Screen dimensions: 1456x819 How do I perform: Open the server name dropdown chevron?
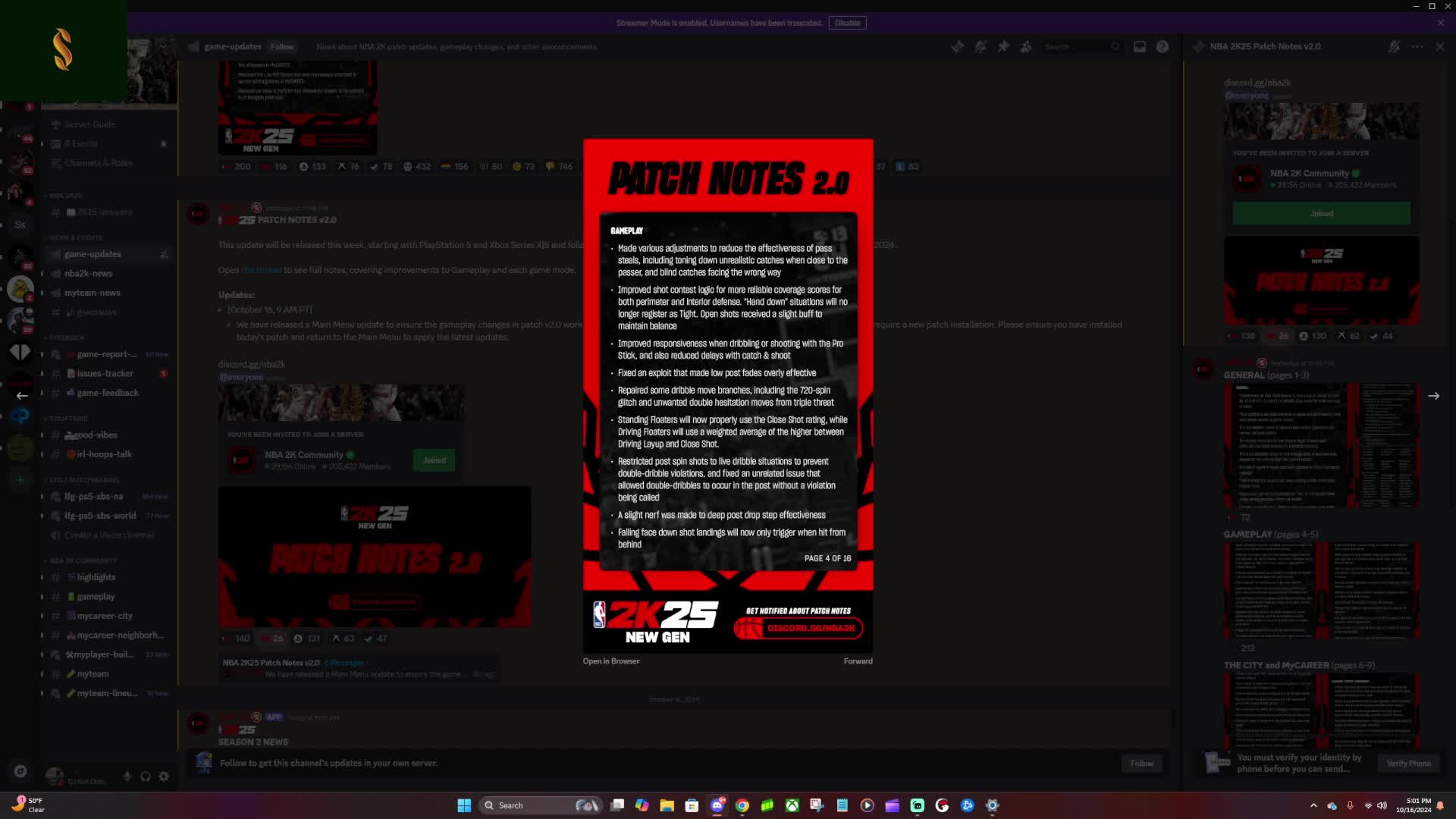pyautogui.click(x=162, y=47)
